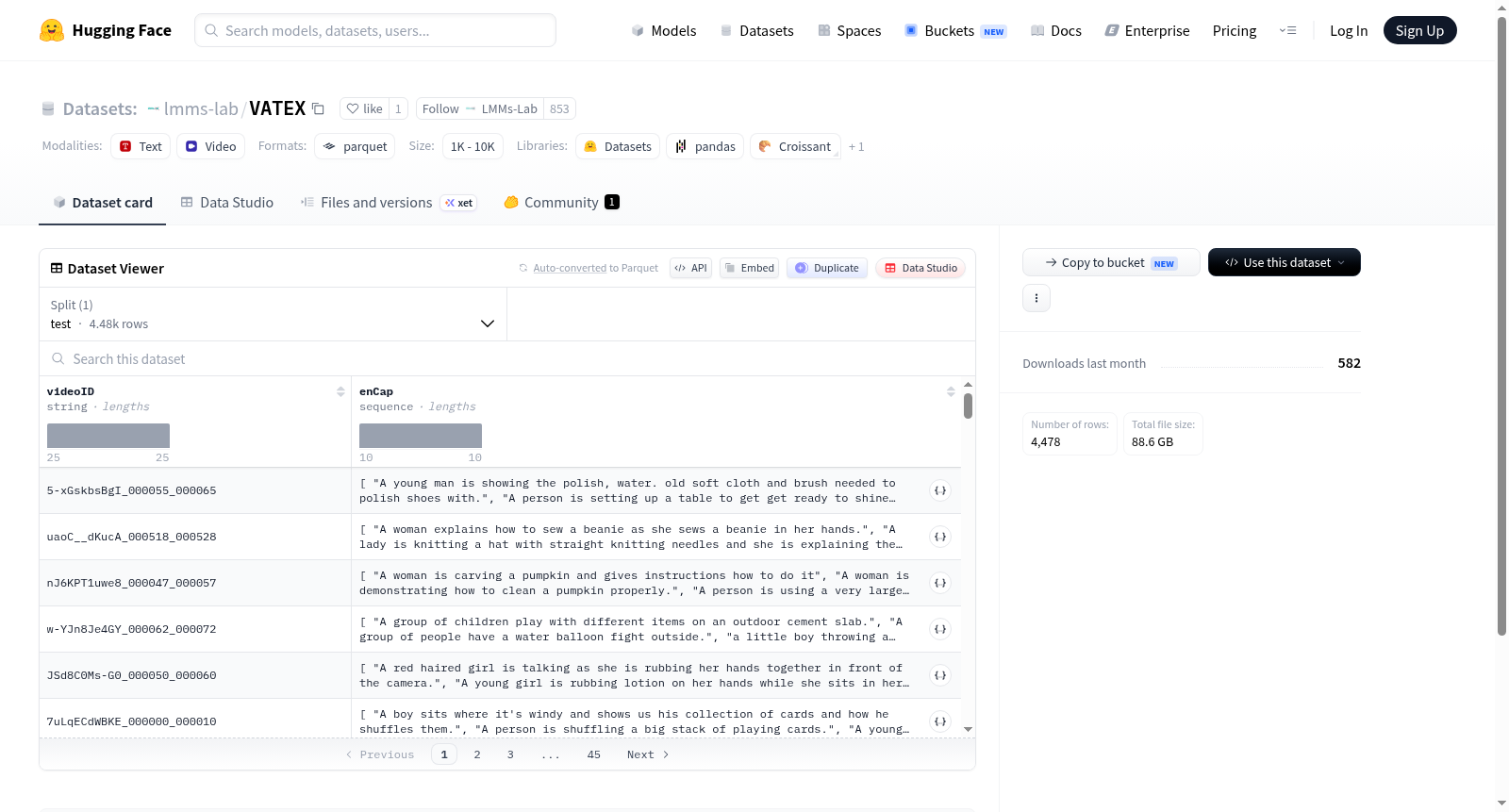Copy dataset name with copy icon

click(319, 108)
